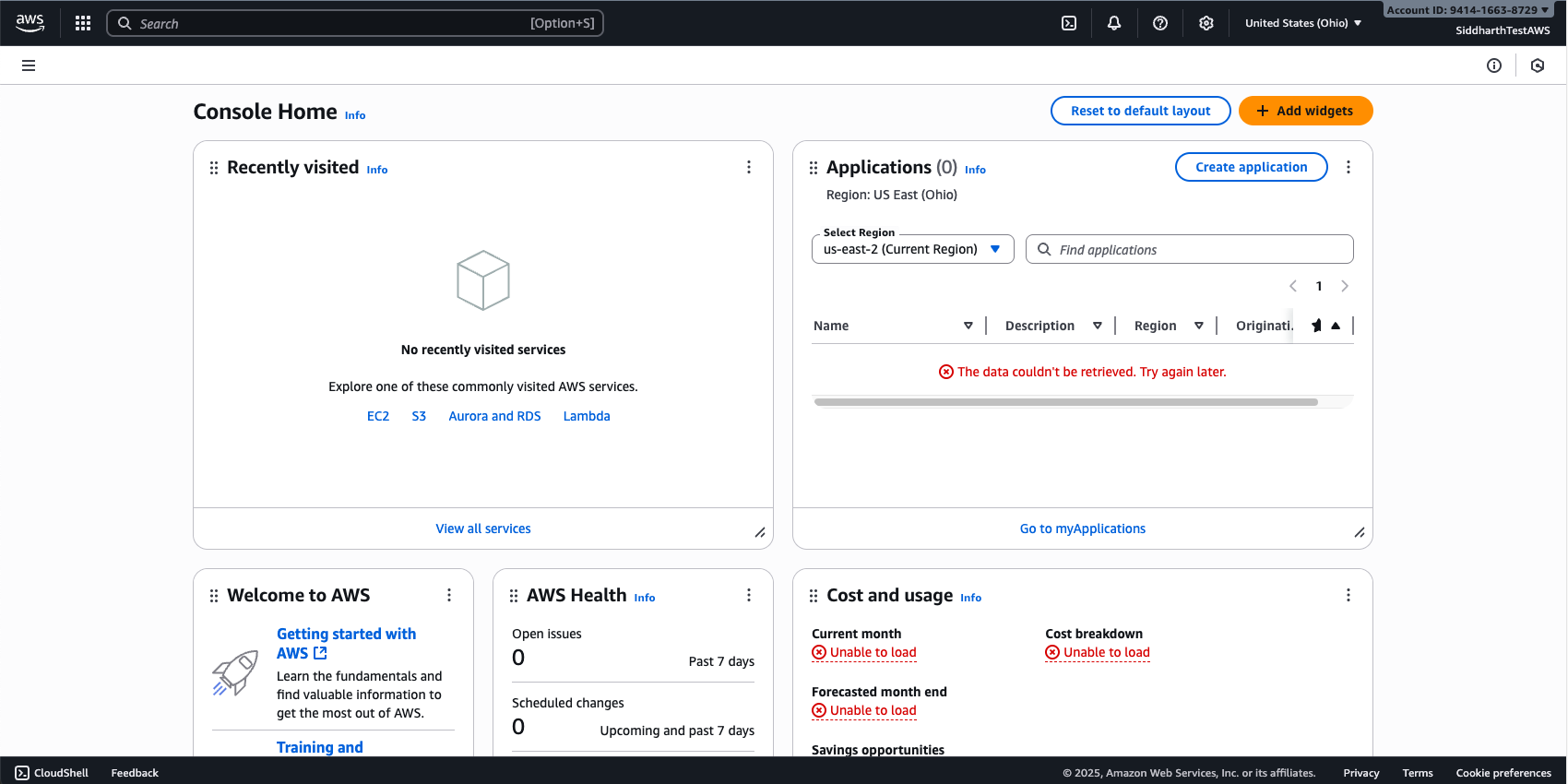Expand the Account ID dropdown
1568x784 pixels.
tap(1467, 10)
